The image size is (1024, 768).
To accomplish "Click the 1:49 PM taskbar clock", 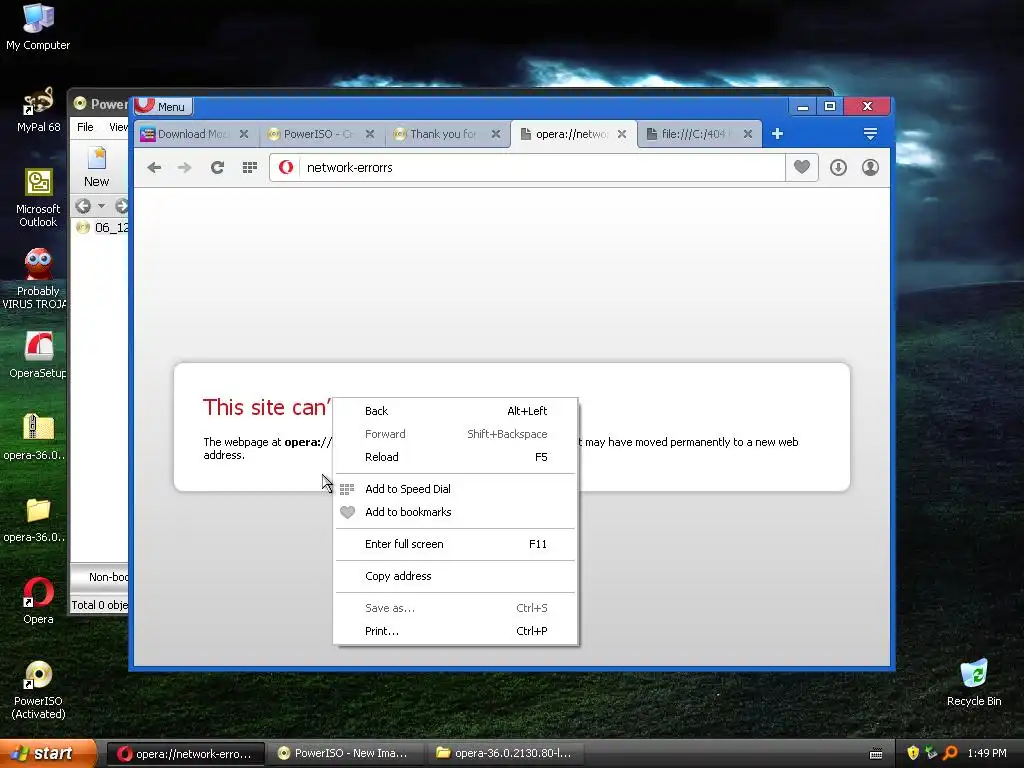I will click(987, 753).
